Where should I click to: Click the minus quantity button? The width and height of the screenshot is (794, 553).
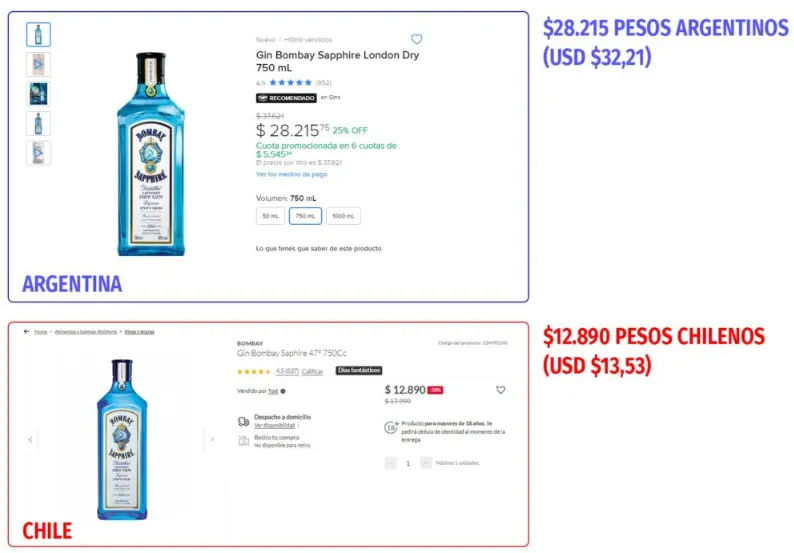(x=390, y=463)
